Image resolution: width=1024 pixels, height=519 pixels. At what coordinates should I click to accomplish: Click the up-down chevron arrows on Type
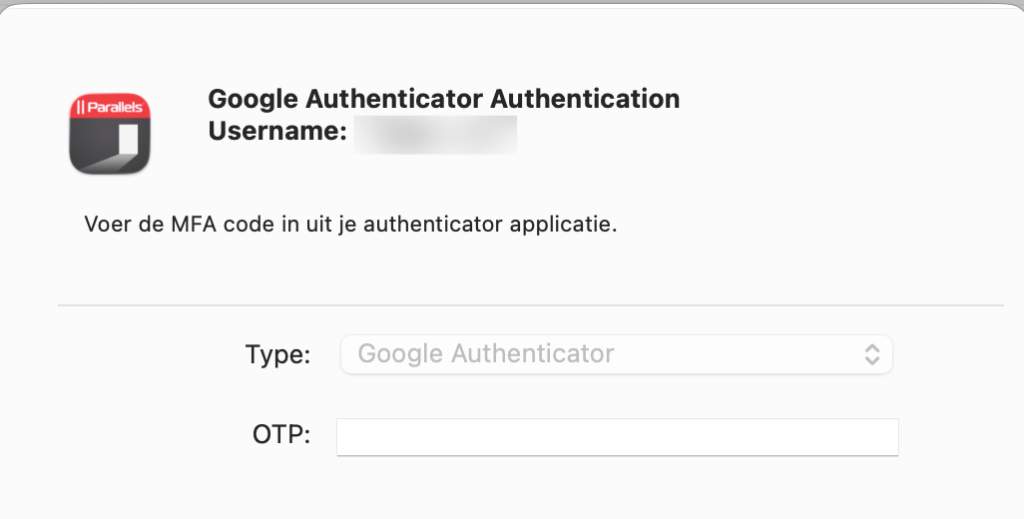872,354
